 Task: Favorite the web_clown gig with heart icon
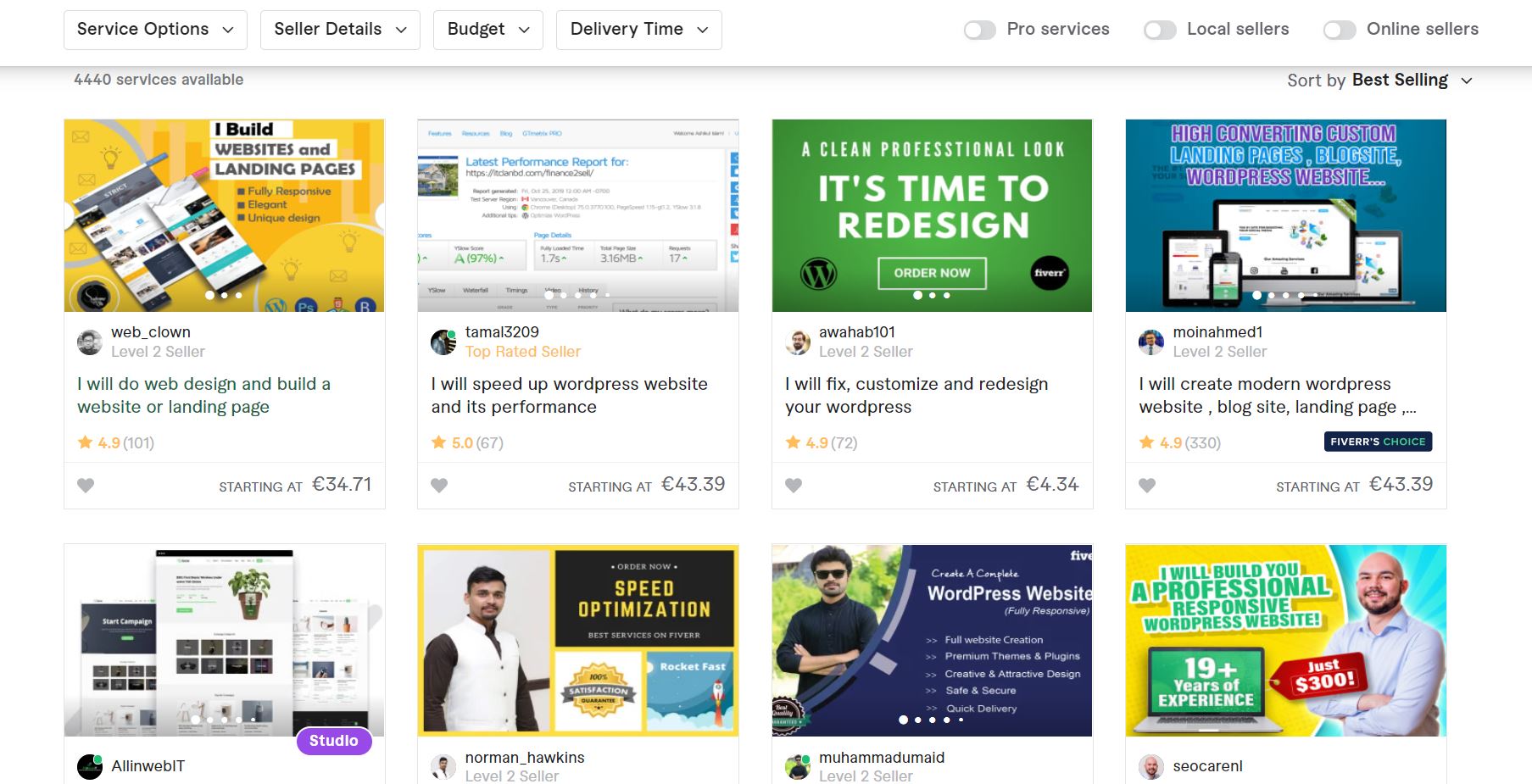coord(86,486)
